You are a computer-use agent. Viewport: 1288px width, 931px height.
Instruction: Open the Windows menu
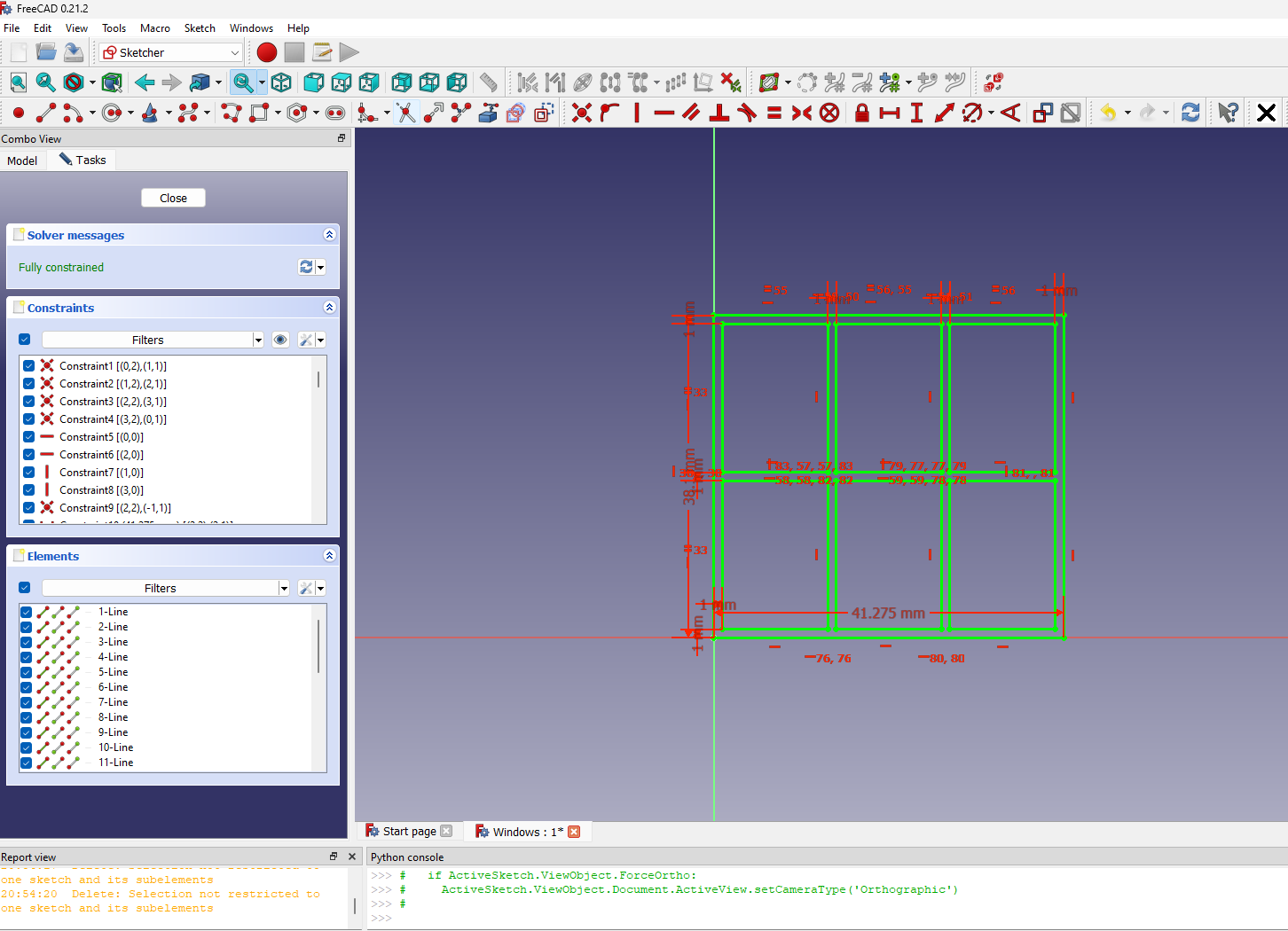(251, 28)
